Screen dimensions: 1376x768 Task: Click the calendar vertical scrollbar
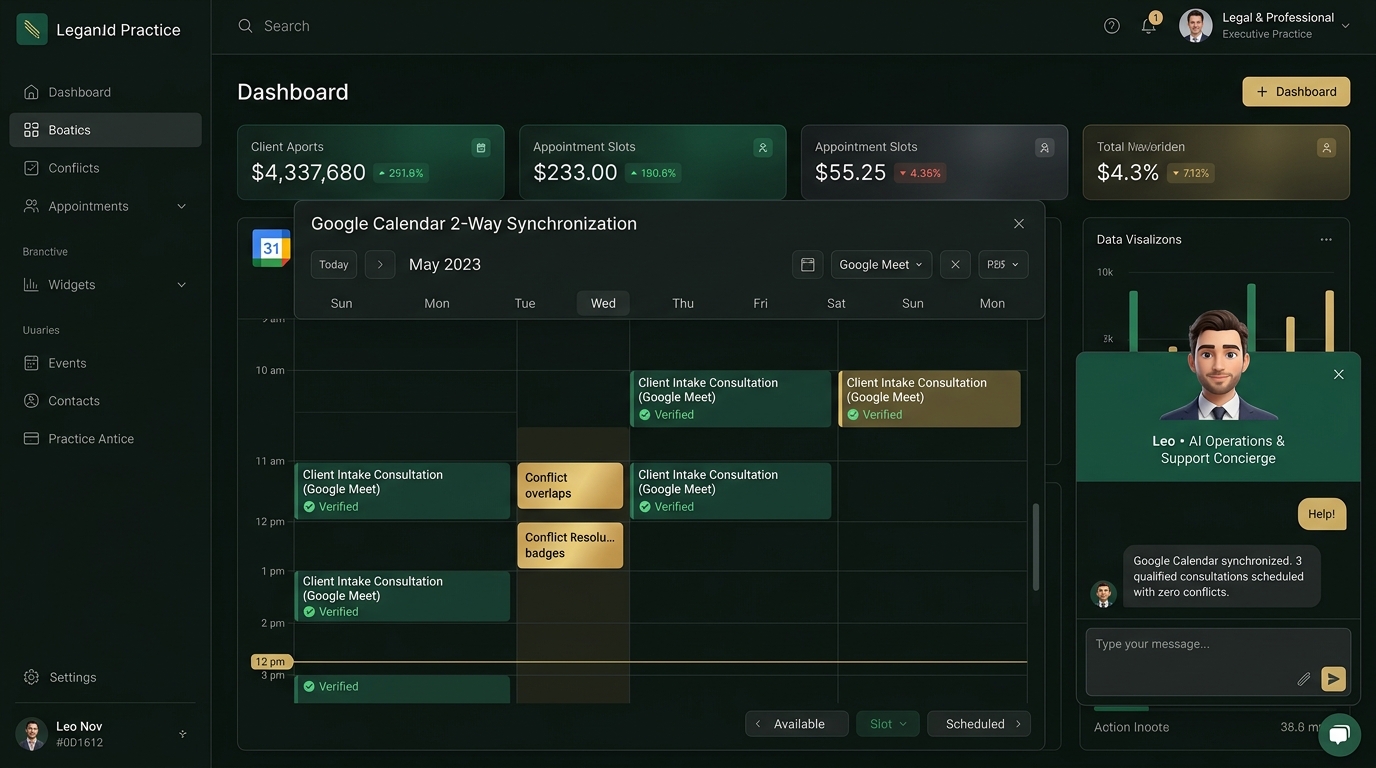pos(1036,546)
